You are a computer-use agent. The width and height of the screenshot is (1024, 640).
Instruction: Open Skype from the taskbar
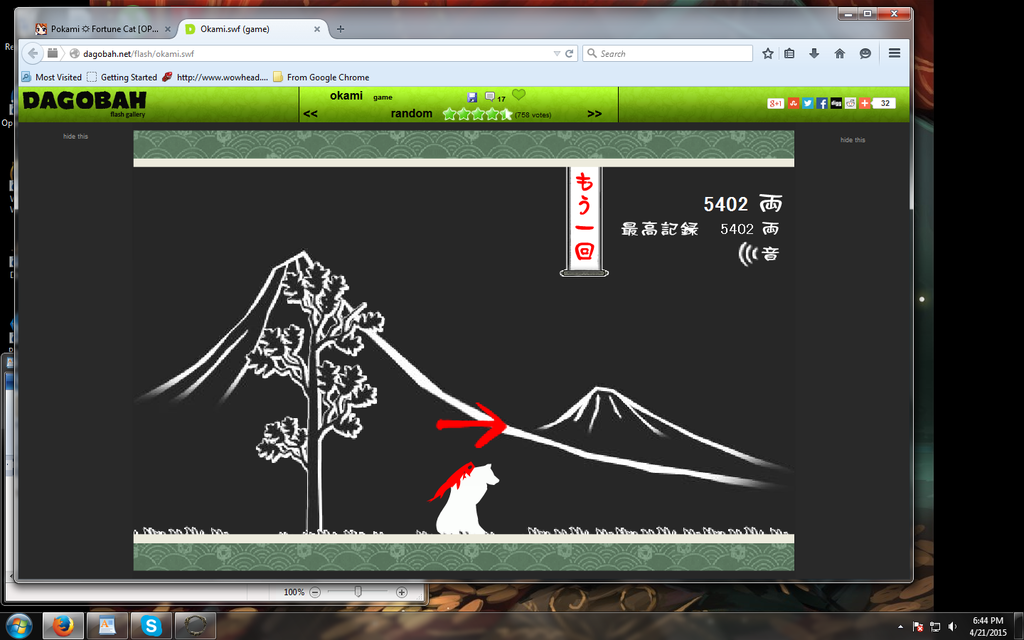coord(151,626)
